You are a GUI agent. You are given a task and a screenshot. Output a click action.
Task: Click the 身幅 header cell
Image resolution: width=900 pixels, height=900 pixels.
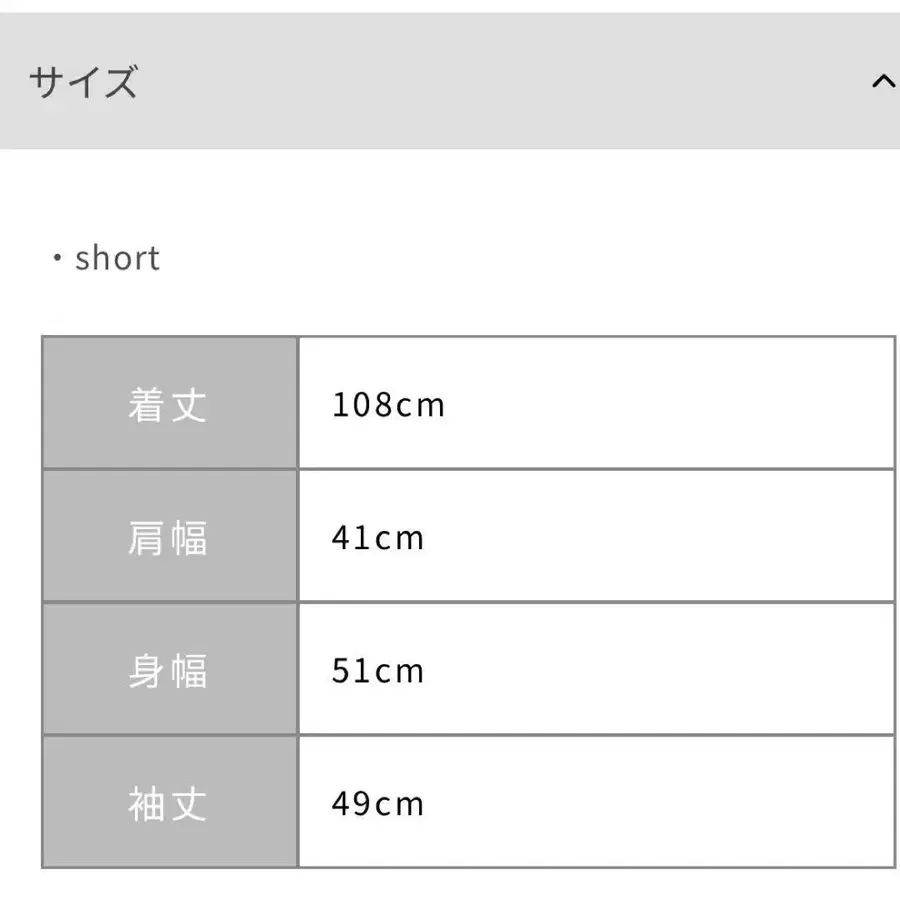(169, 670)
